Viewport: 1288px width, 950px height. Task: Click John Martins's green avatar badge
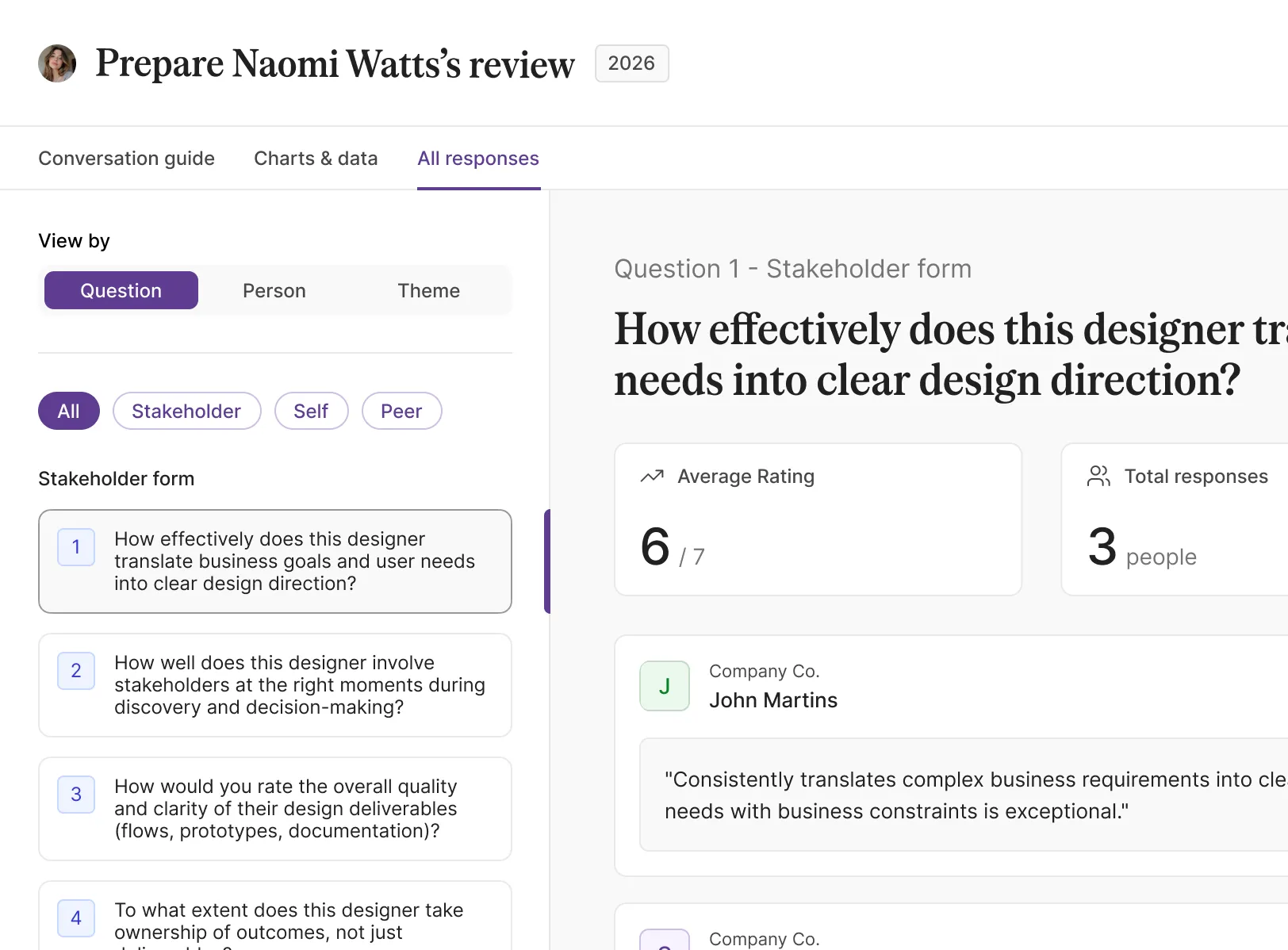(664, 686)
